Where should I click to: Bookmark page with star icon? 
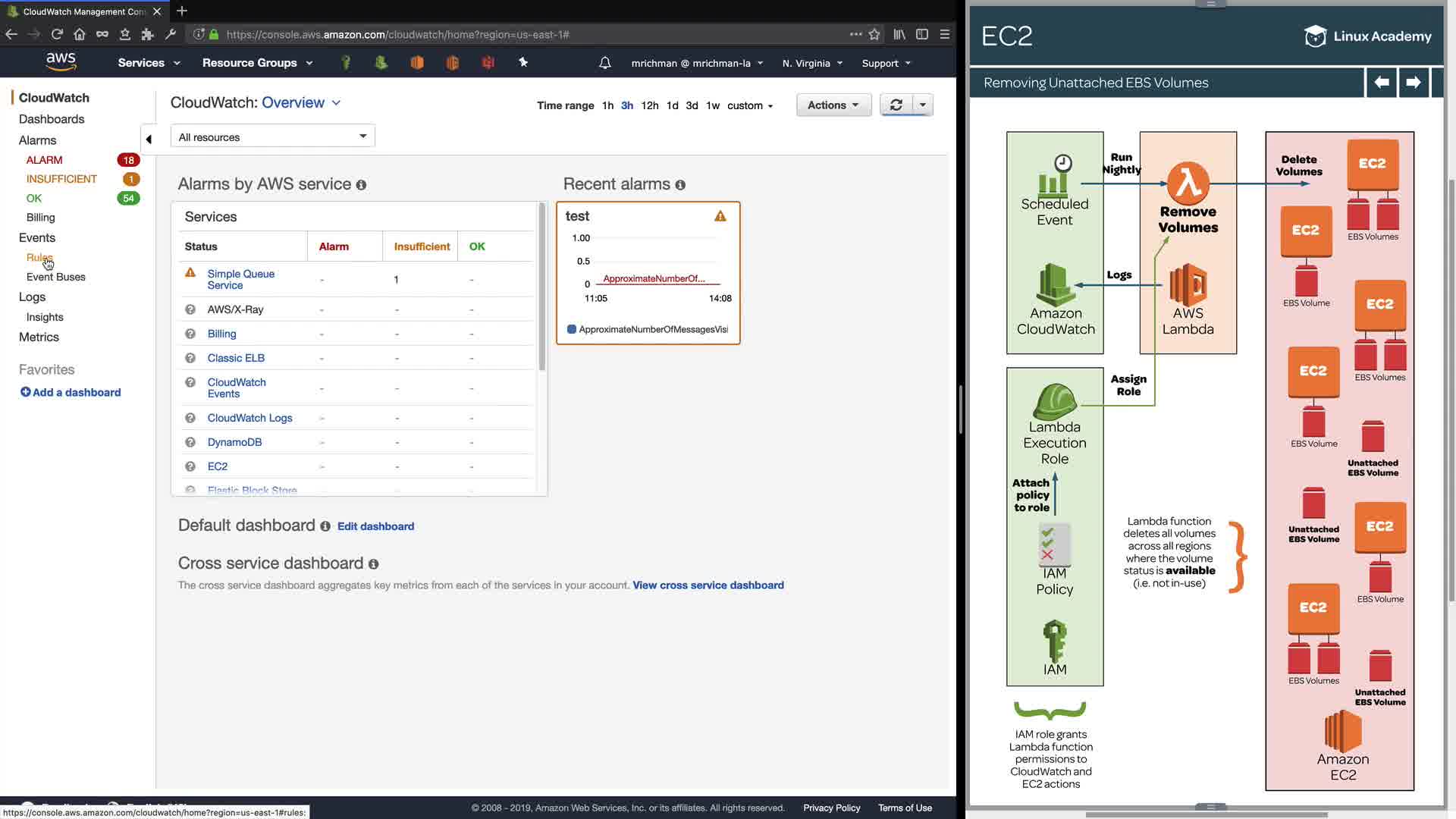coord(874,34)
